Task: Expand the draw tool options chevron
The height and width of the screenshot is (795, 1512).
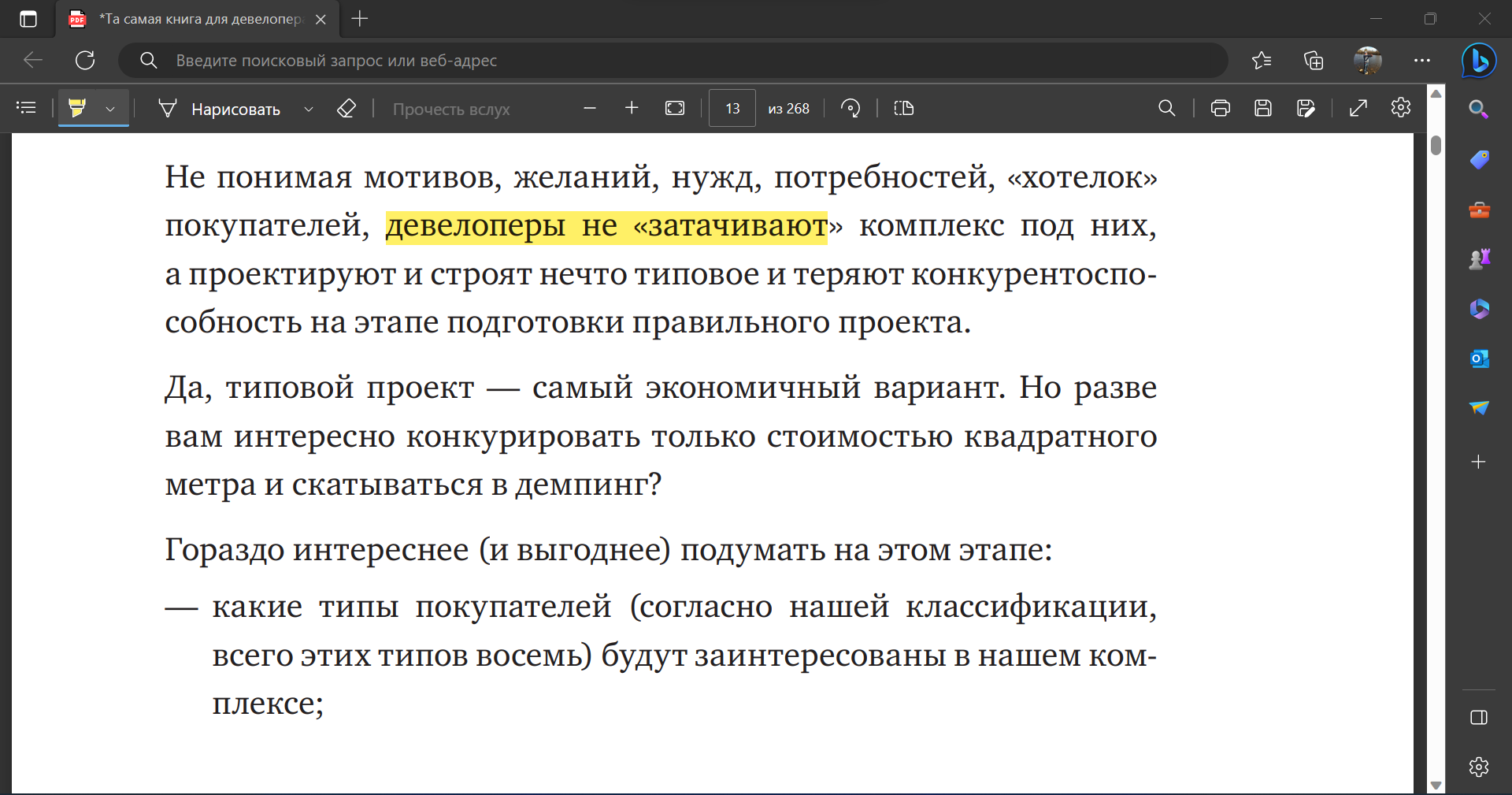Action: [309, 109]
